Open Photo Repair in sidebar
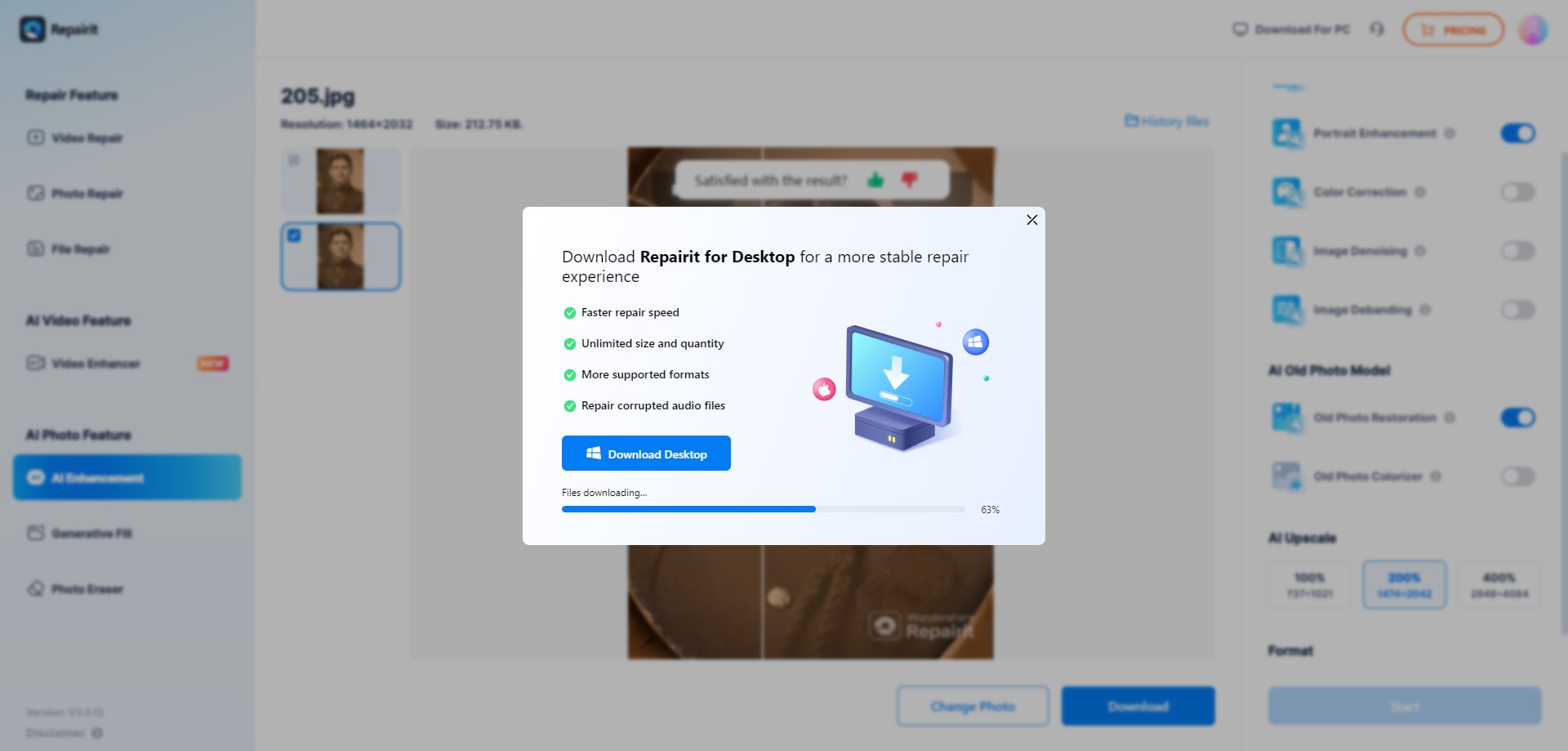 (127, 193)
